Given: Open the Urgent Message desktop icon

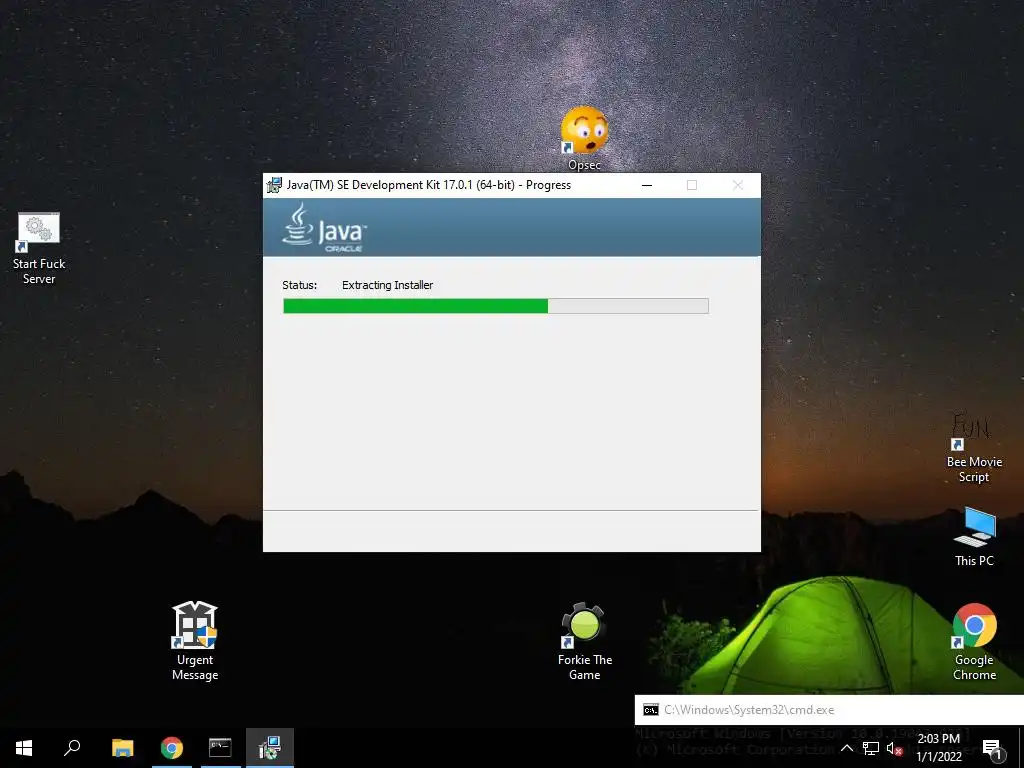Looking at the screenshot, I should pyautogui.click(x=195, y=641).
